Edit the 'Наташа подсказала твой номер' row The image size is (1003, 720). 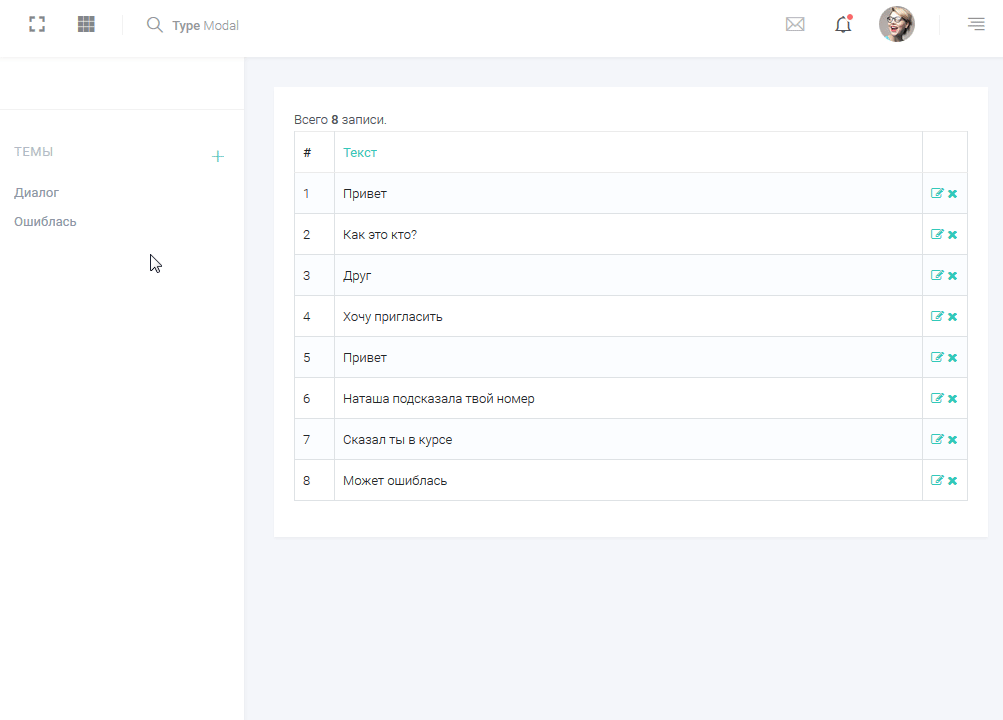tap(937, 399)
